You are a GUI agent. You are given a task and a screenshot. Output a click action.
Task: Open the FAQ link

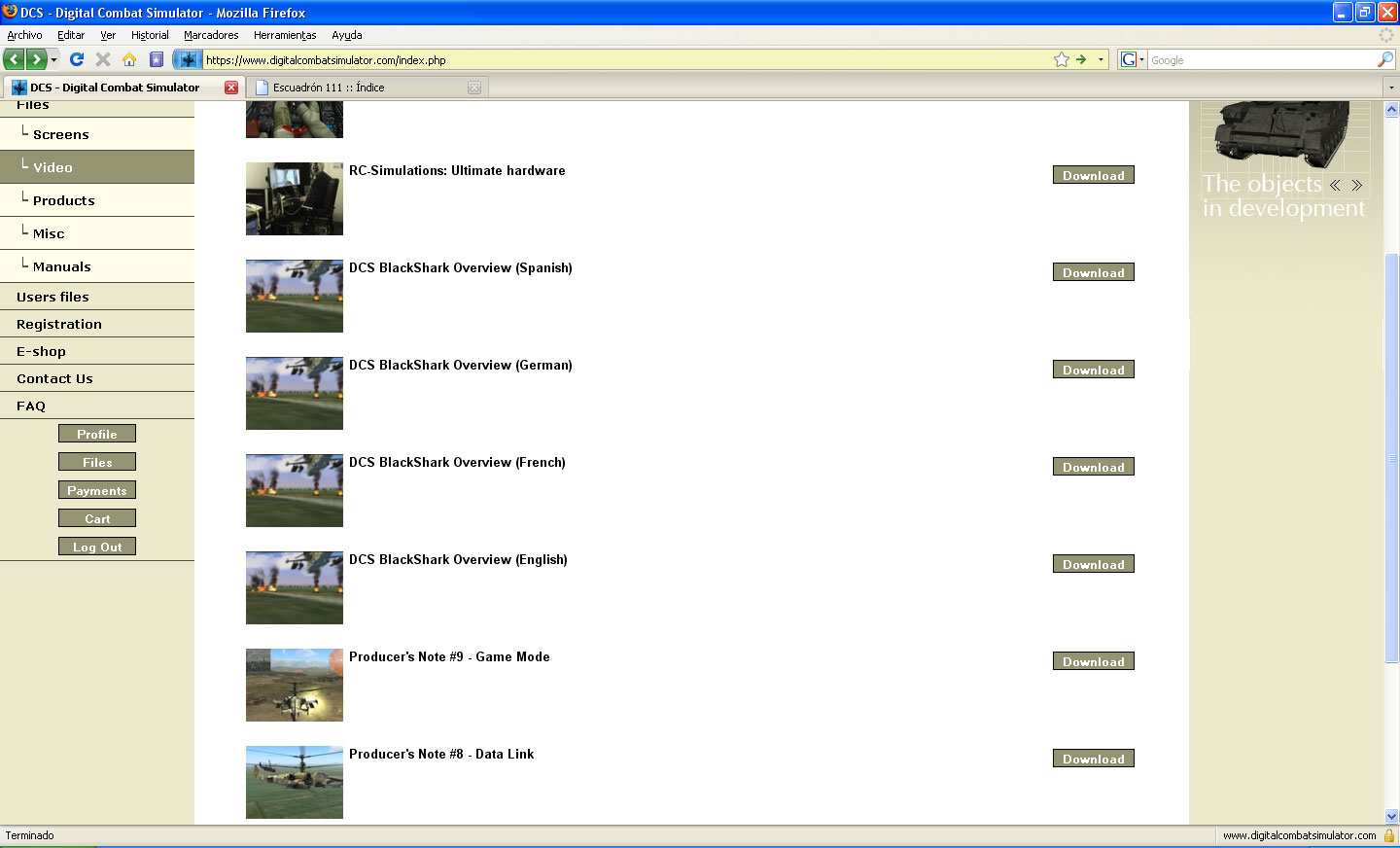click(x=31, y=406)
